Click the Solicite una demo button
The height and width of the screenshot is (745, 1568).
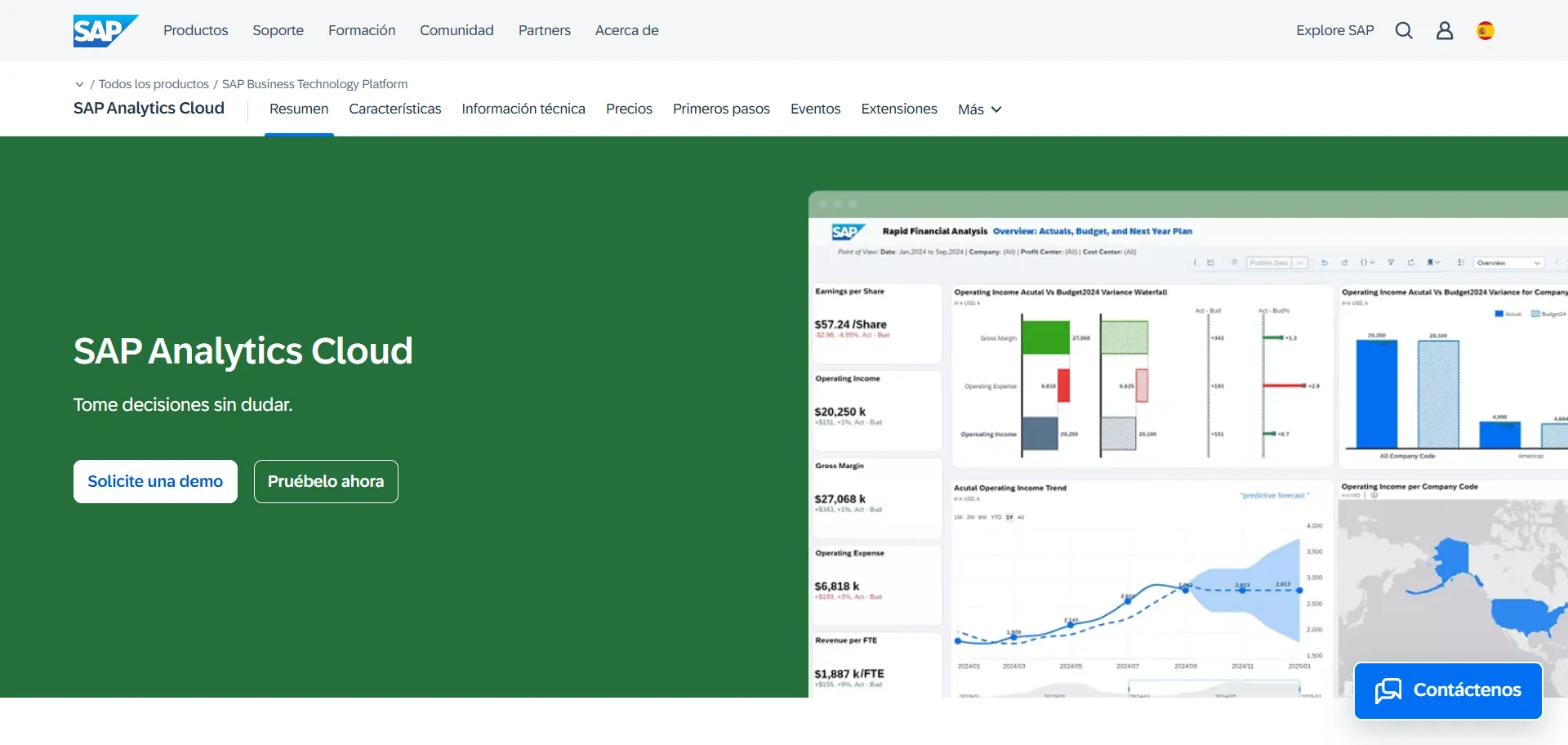click(x=155, y=481)
